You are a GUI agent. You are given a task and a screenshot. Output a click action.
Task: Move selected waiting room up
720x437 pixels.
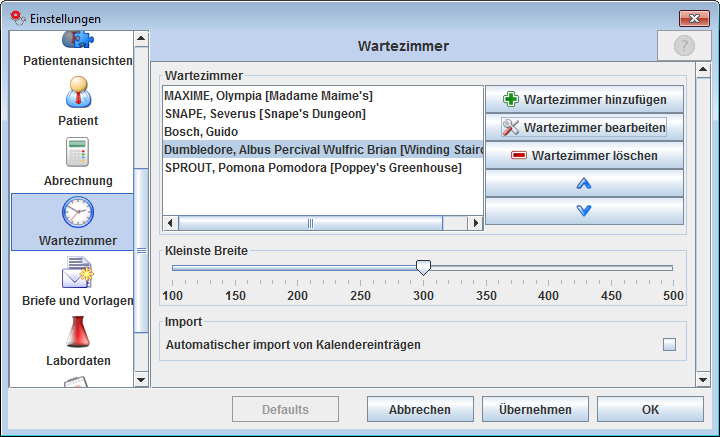pyautogui.click(x=584, y=183)
